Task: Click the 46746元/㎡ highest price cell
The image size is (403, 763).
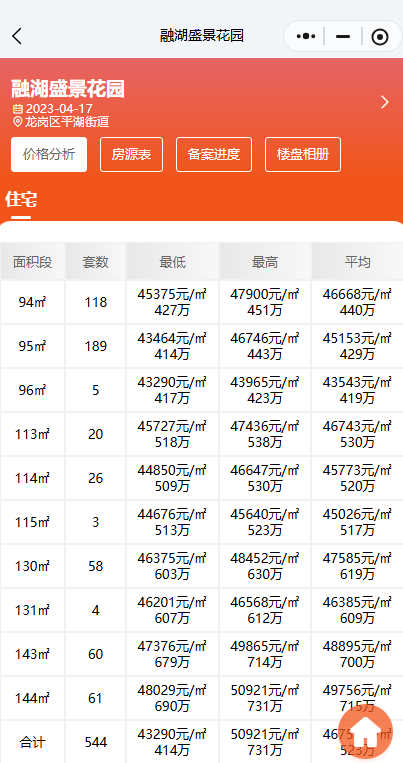Action: [265, 346]
